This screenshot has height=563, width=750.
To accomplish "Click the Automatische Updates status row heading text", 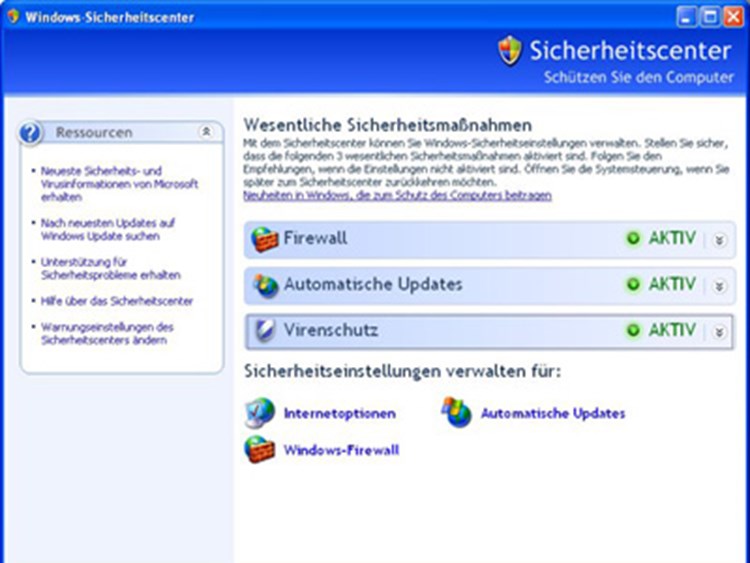I will click(373, 284).
